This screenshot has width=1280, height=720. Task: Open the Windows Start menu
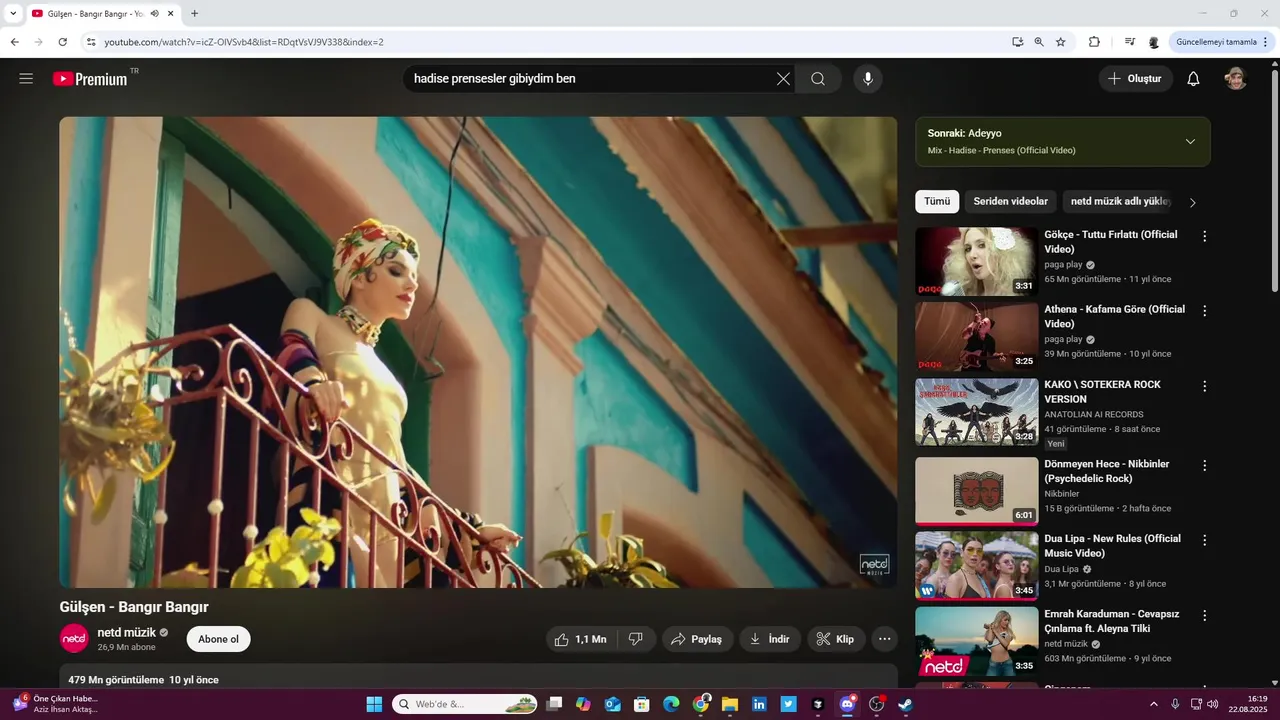pyautogui.click(x=374, y=704)
